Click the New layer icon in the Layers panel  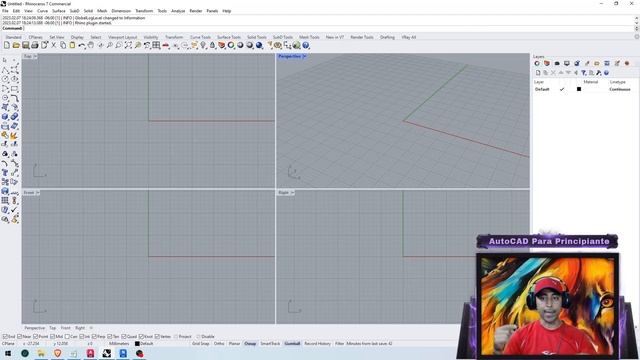point(538,73)
